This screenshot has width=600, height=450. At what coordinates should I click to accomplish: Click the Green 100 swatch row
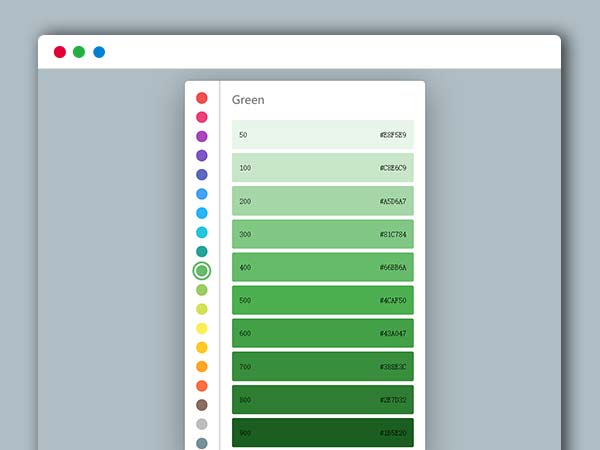click(322, 168)
